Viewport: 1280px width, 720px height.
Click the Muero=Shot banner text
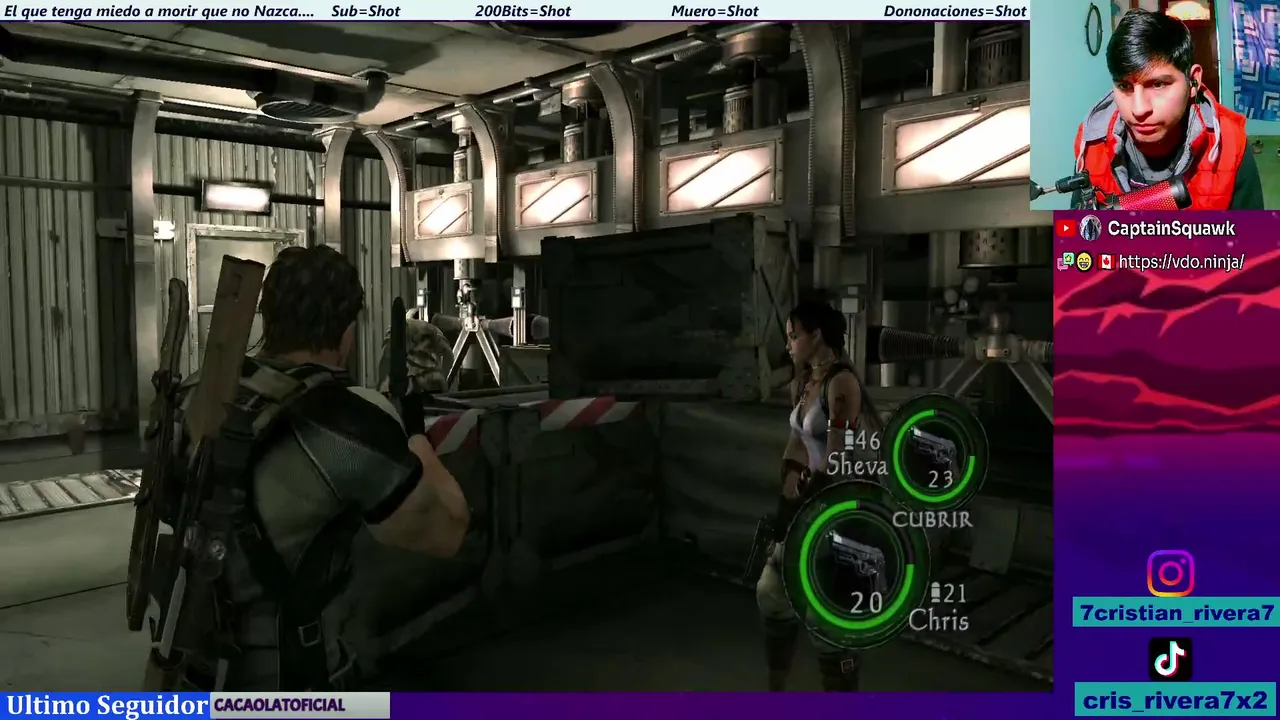tap(715, 11)
